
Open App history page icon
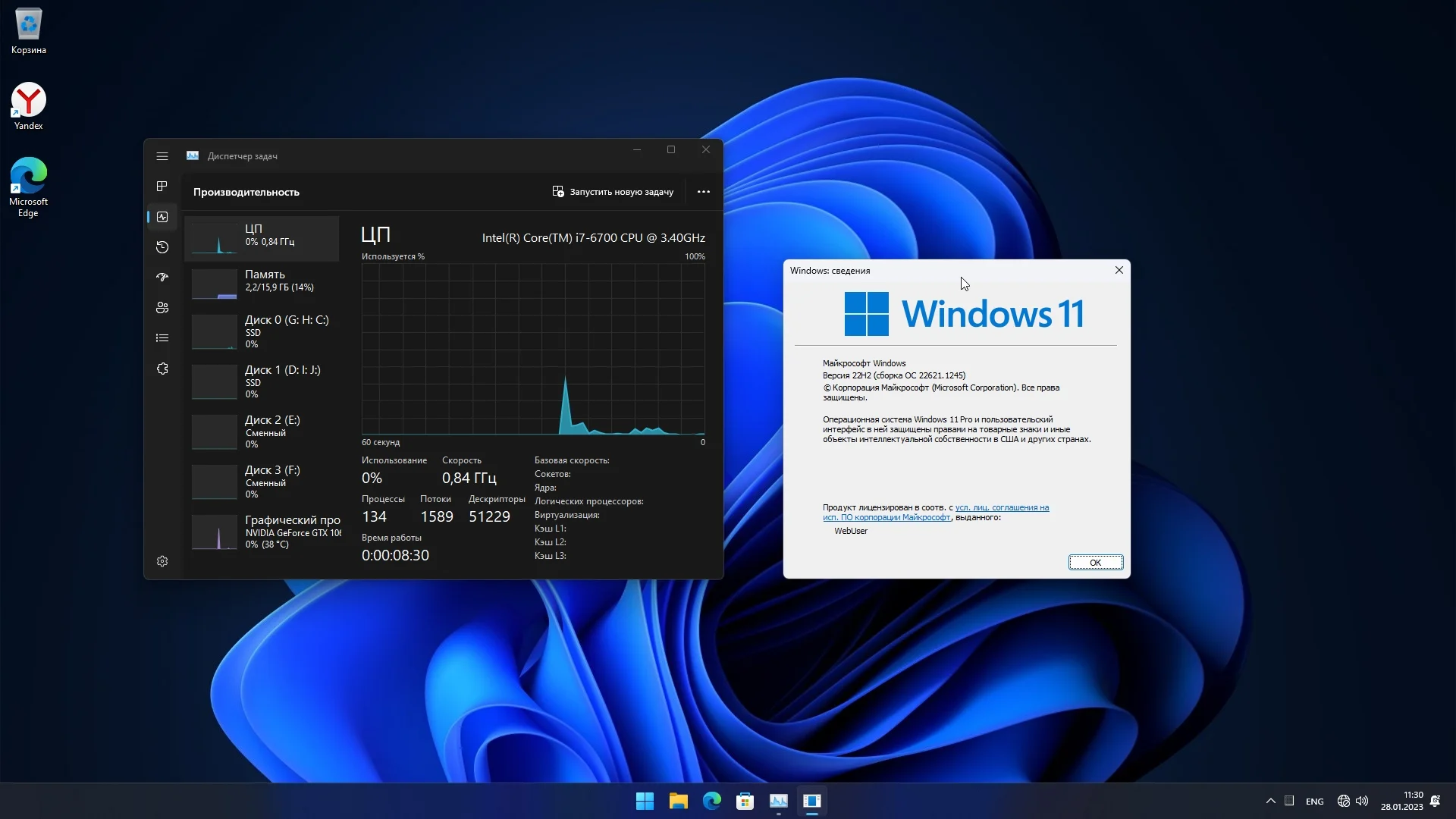click(x=162, y=247)
